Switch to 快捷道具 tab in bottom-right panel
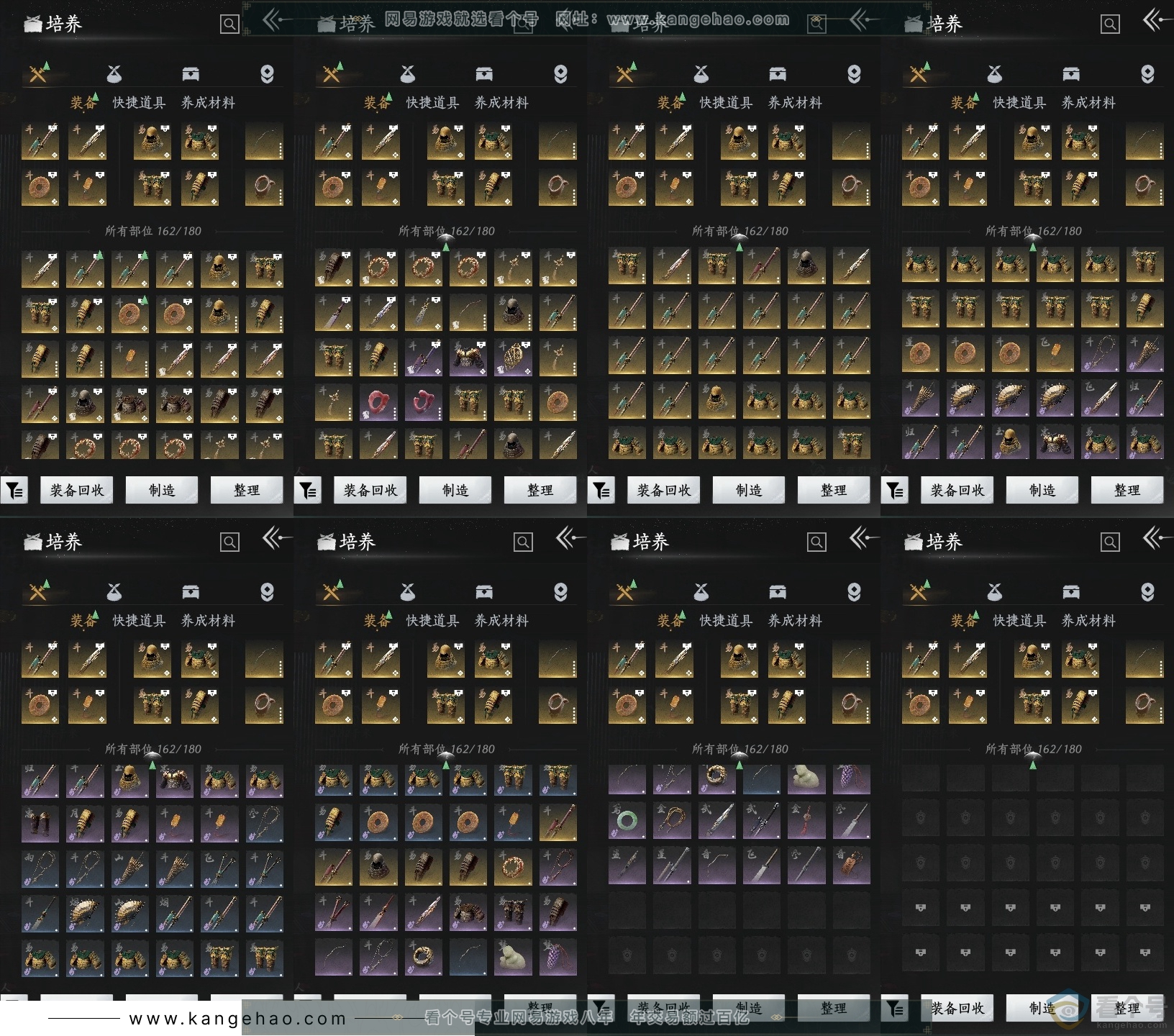The width and height of the screenshot is (1174, 1036). (x=1019, y=621)
